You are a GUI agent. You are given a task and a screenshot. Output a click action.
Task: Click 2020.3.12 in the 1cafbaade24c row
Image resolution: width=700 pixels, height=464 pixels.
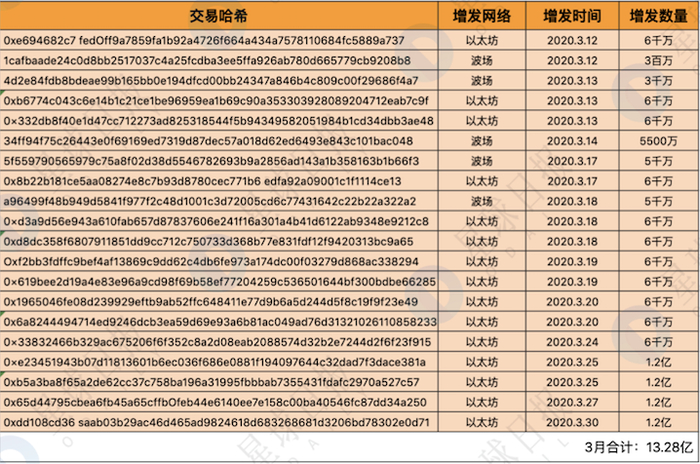(x=572, y=61)
